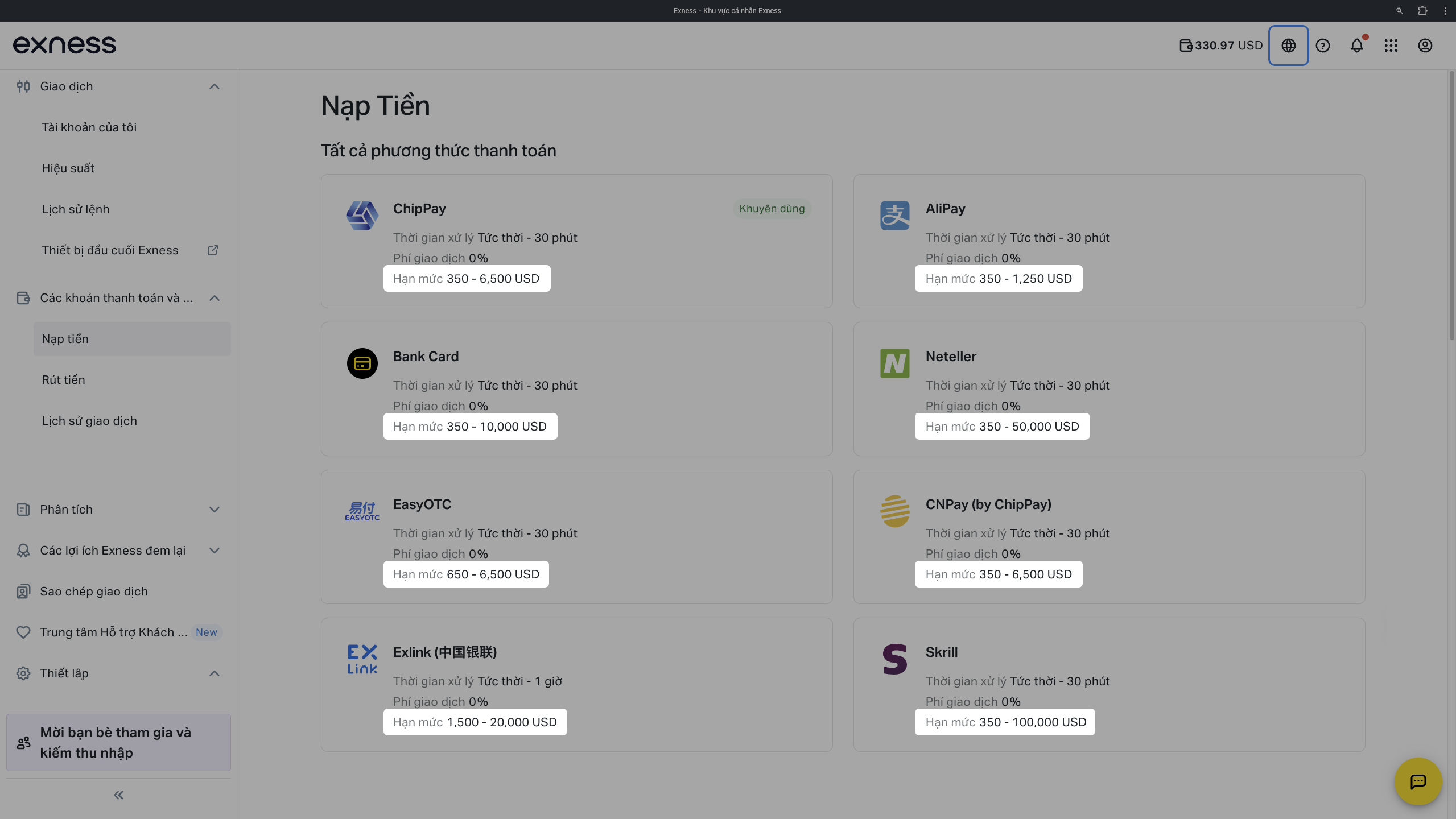Click the heart icon for Trung tâm Hỗ trợ

click(23, 632)
